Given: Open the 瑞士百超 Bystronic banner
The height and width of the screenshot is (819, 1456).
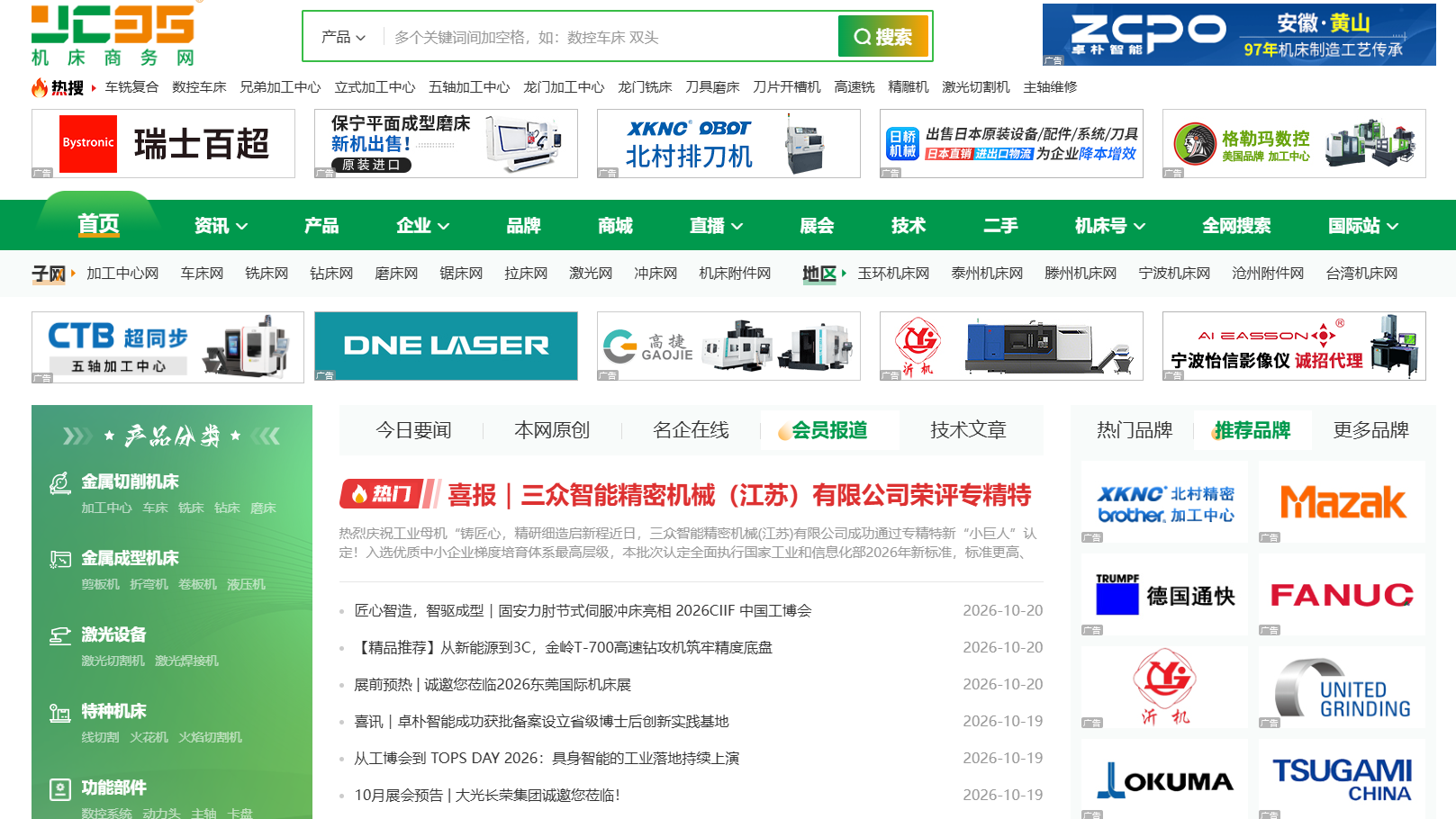Looking at the screenshot, I should click(x=163, y=143).
